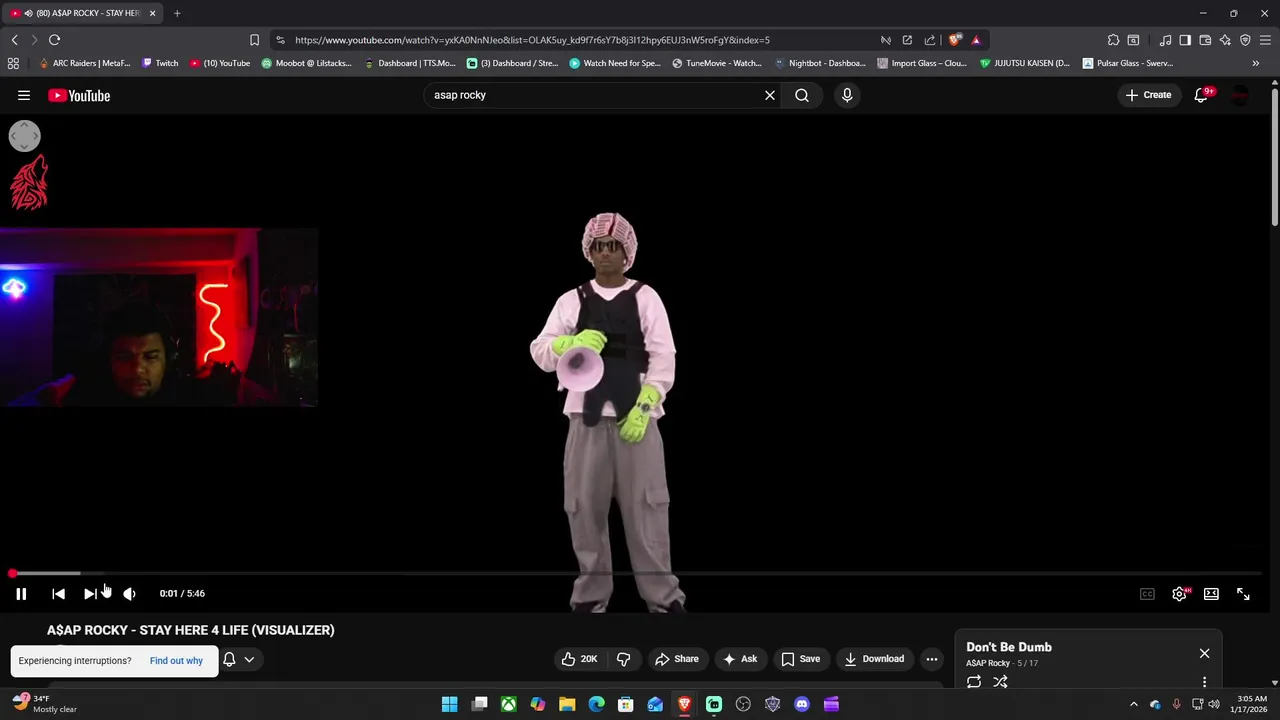The height and width of the screenshot is (720, 1280).
Task: Run search with magnifier button
Action: (x=802, y=95)
